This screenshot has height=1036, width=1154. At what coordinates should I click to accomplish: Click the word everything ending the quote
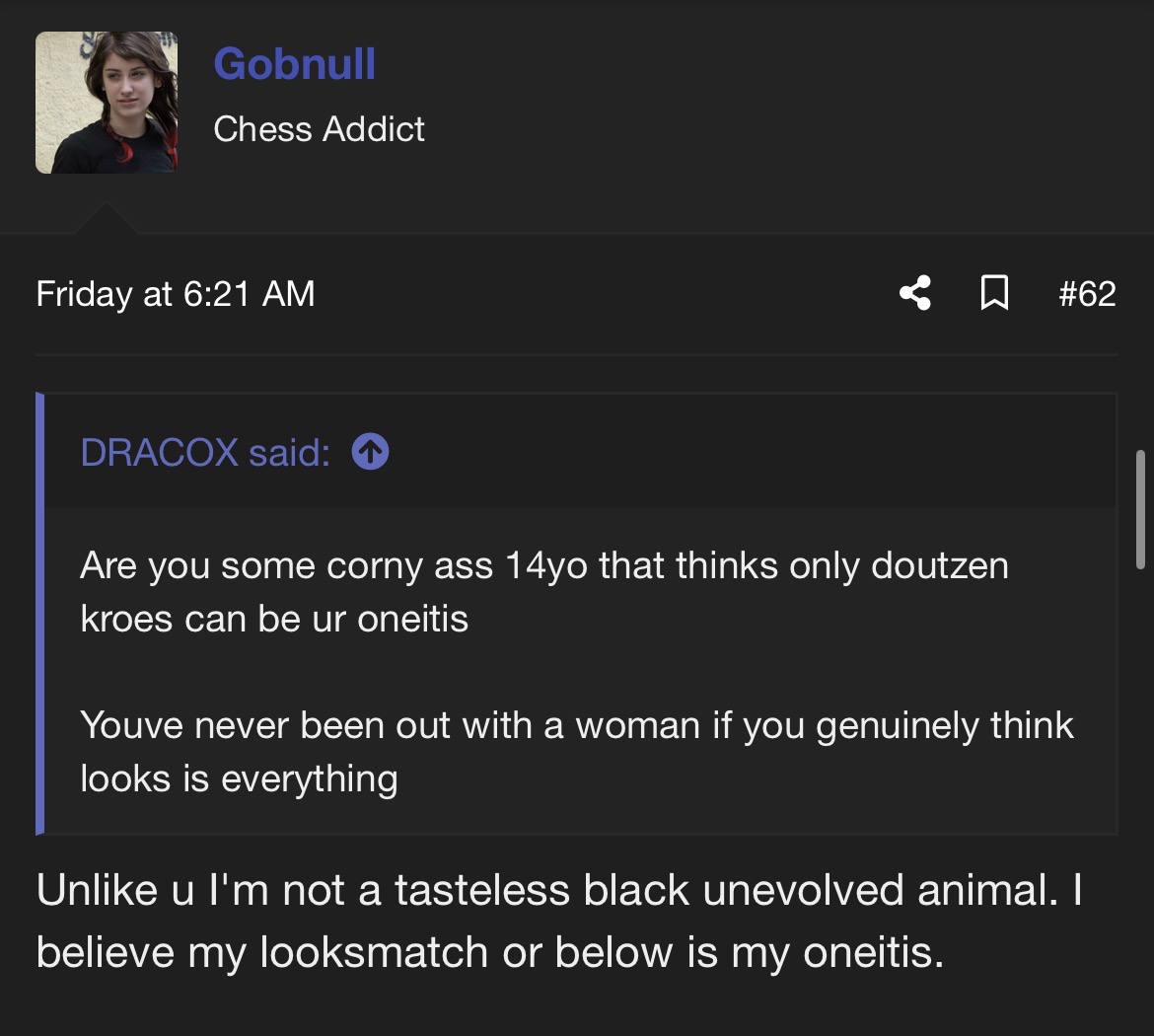click(309, 778)
